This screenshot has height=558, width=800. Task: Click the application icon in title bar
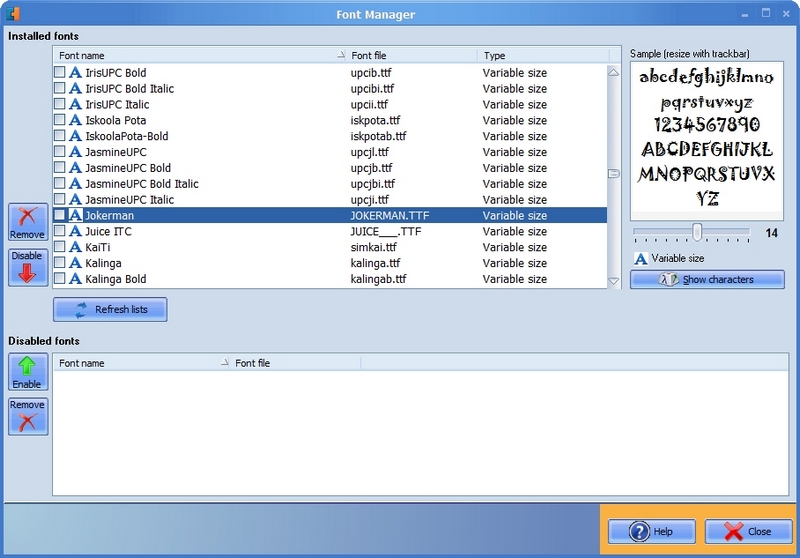click(x=13, y=14)
